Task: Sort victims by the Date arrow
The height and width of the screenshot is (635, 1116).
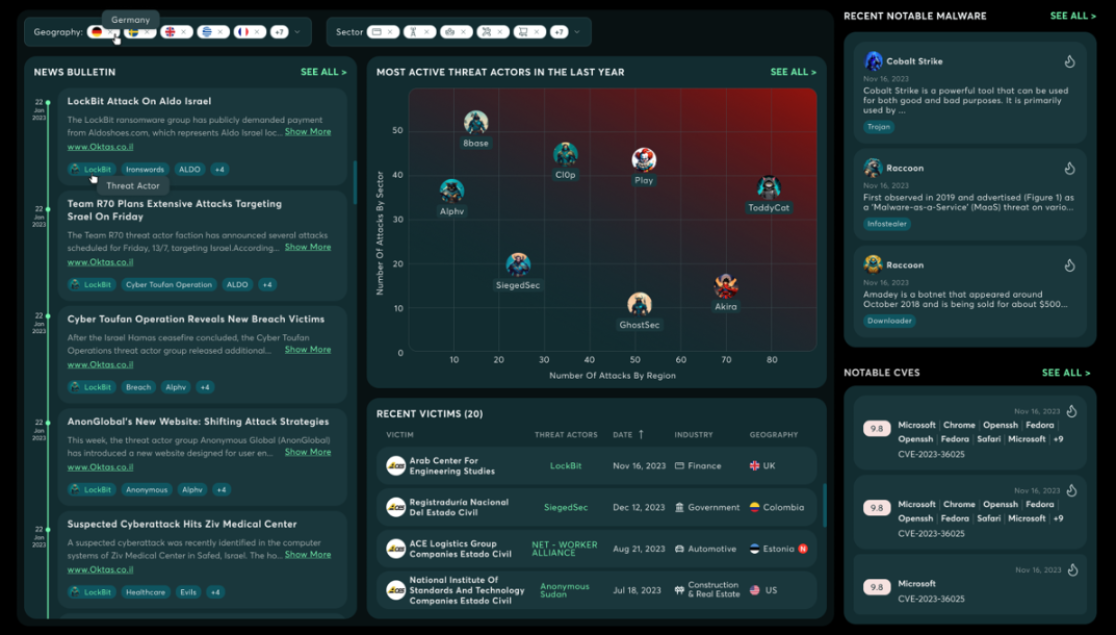Action: (641, 434)
